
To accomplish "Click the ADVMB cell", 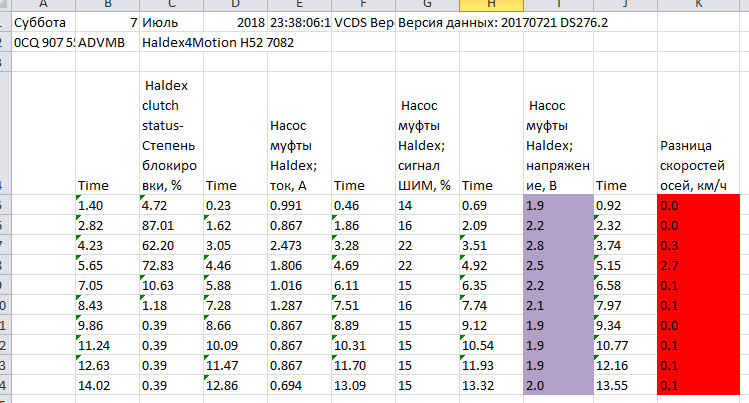I will [107, 42].
